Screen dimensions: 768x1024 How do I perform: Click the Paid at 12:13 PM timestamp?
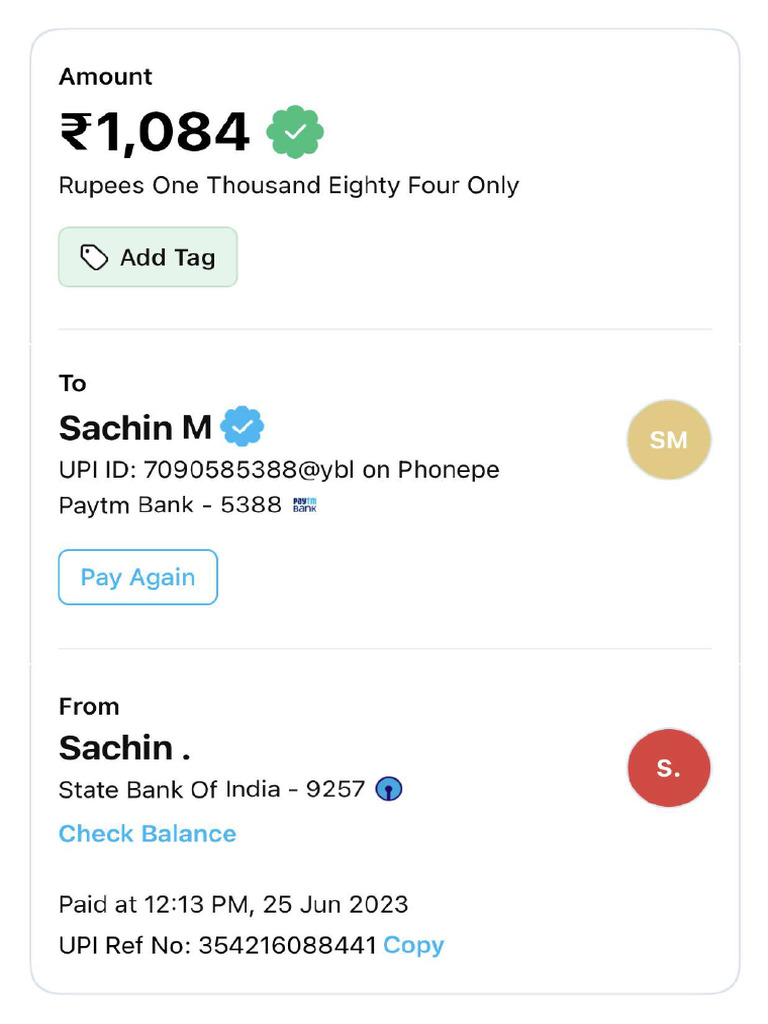tap(233, 905)
